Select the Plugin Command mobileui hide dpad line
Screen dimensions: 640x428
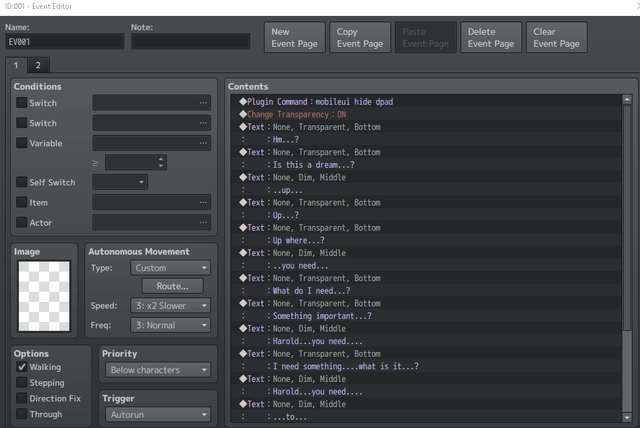426,102
